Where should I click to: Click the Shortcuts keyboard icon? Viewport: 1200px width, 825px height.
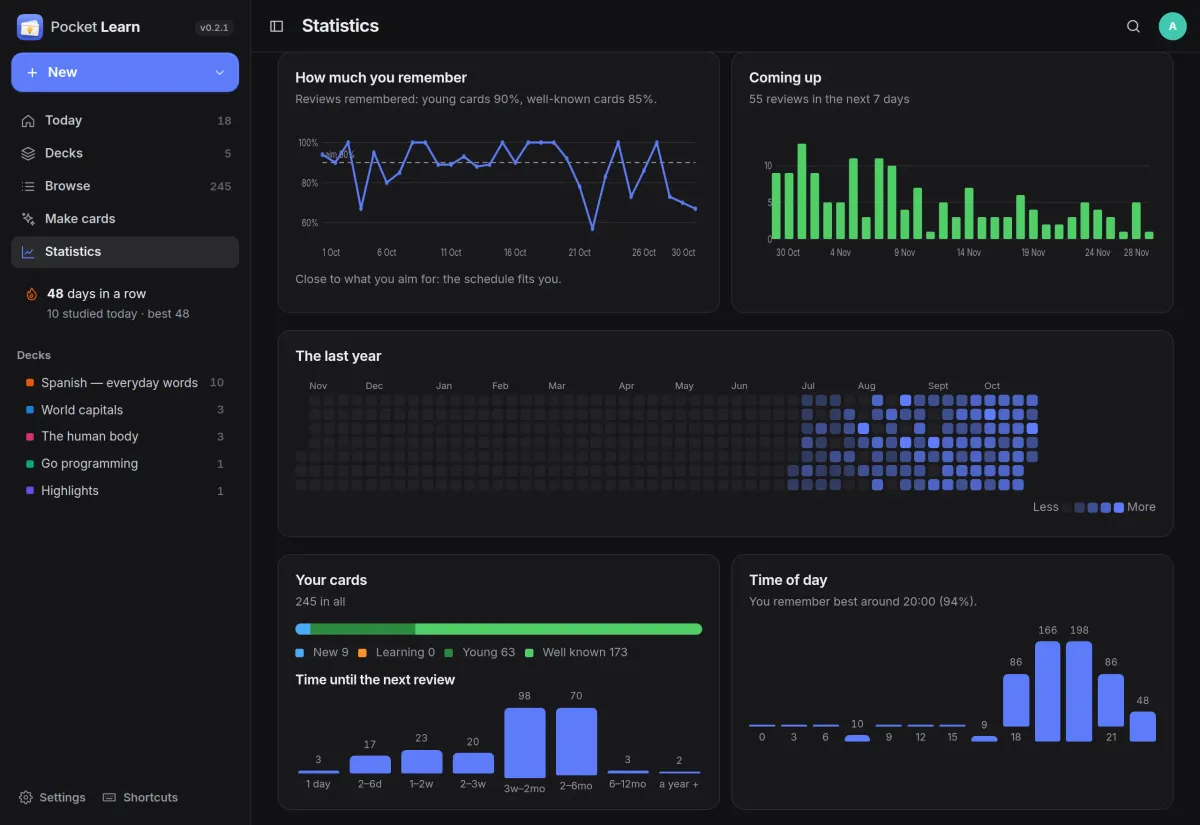coord(110,797)
